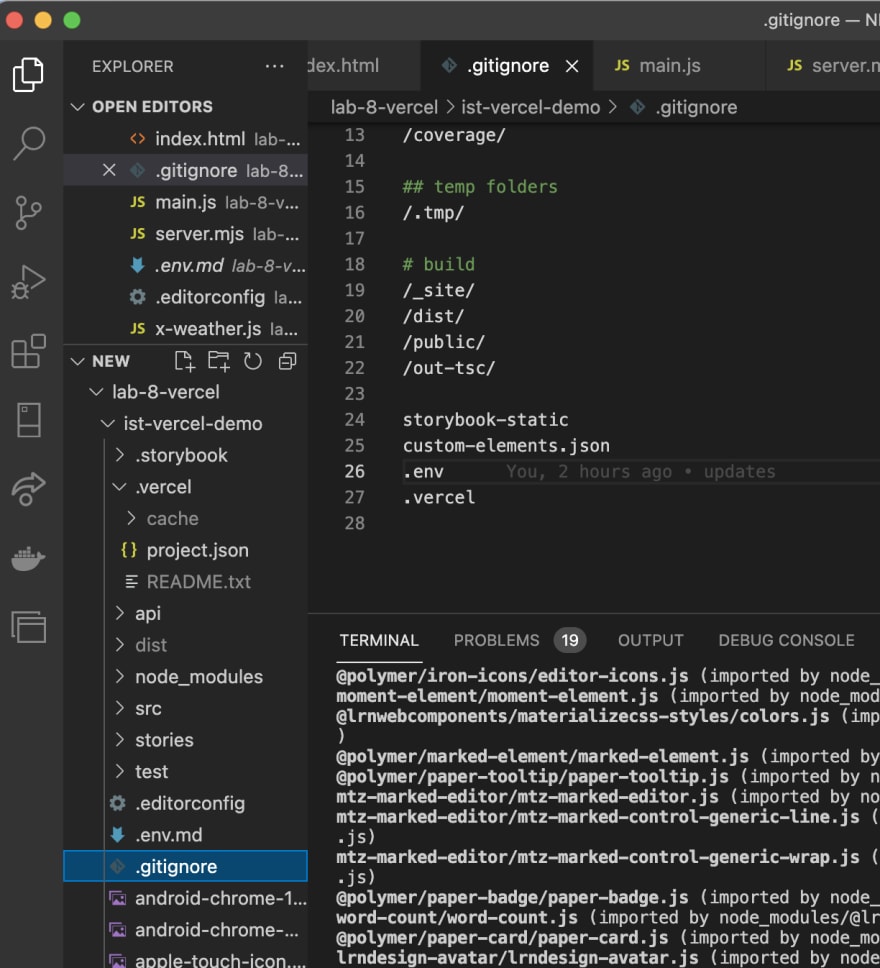Click the custom-elements.json line
The image size is (880, 968).
(506, 446)
